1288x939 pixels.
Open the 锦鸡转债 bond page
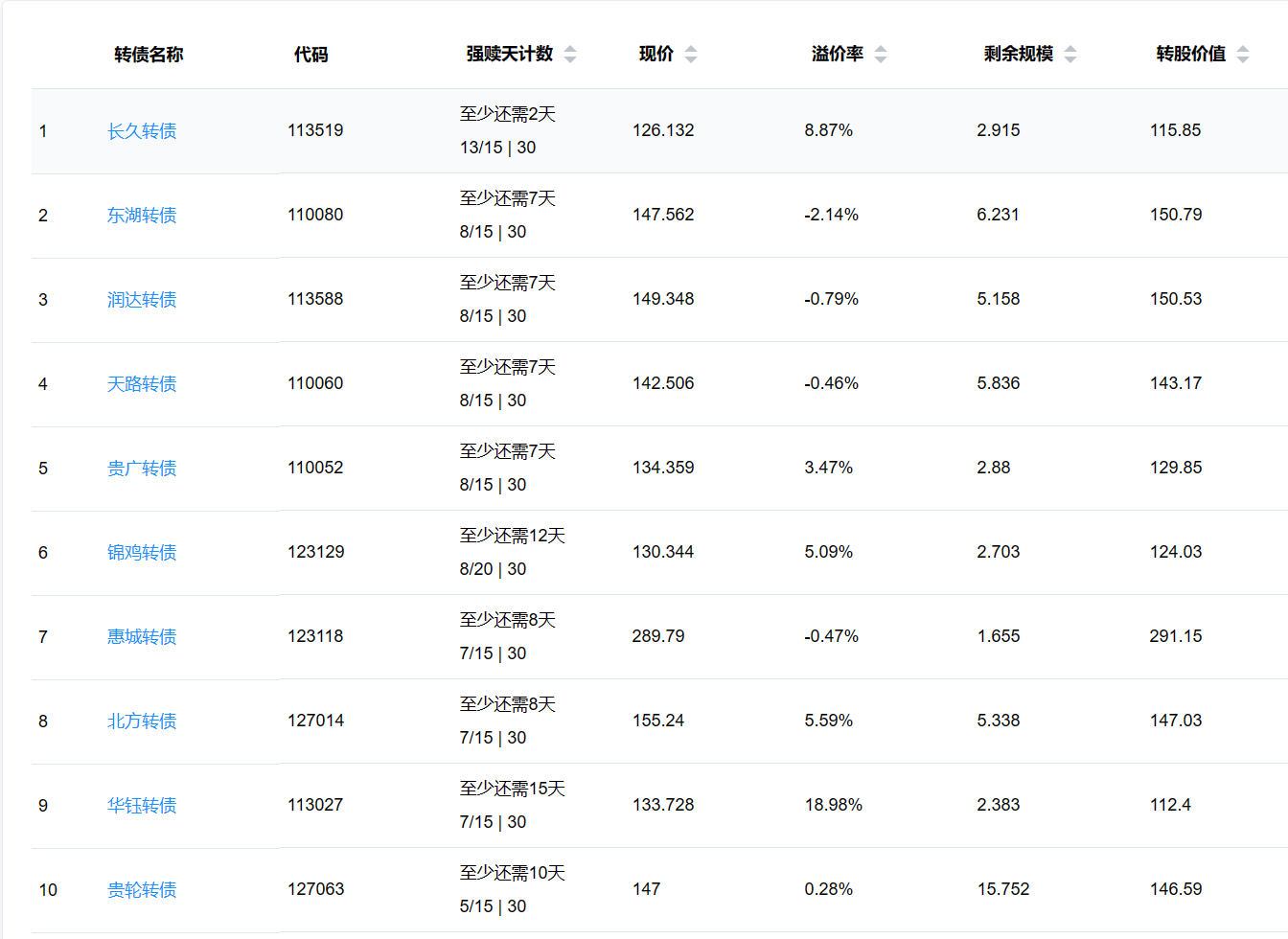pyautogui.click(x=142, y=553)
